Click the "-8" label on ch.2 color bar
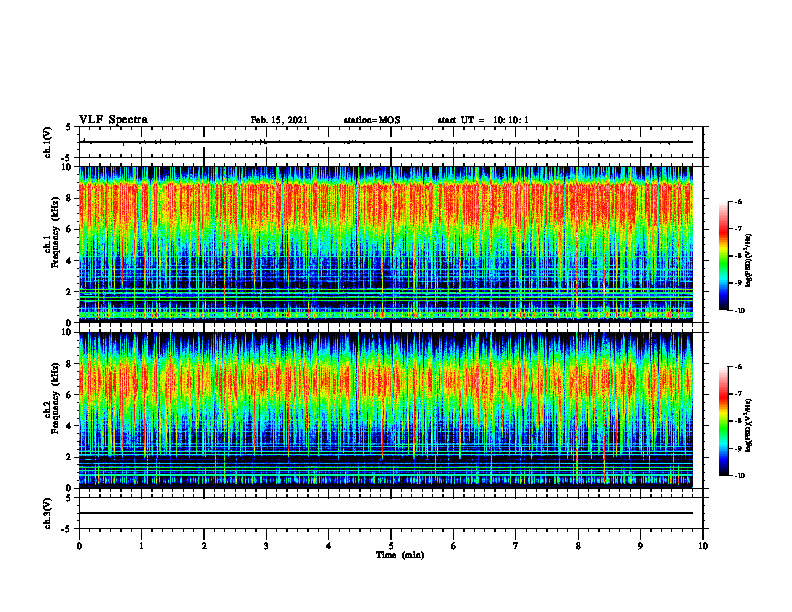The width and height of the screenshot is (792, 612). pos(738,421)
